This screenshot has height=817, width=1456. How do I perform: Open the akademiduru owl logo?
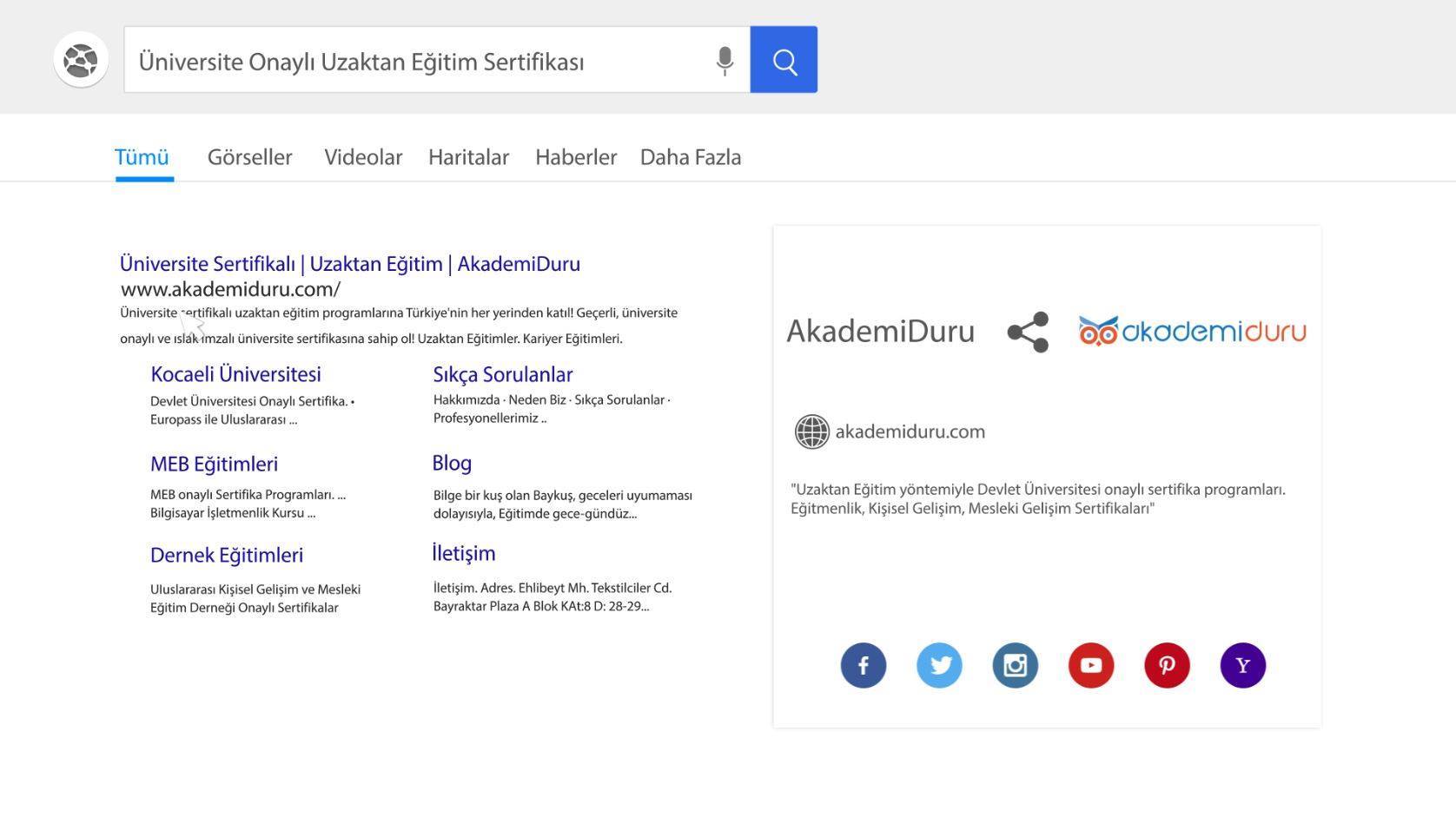(x=1192, y=331)
